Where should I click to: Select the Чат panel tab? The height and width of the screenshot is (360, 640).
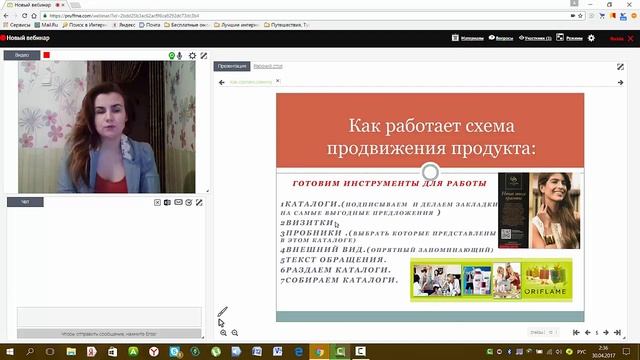25,202
